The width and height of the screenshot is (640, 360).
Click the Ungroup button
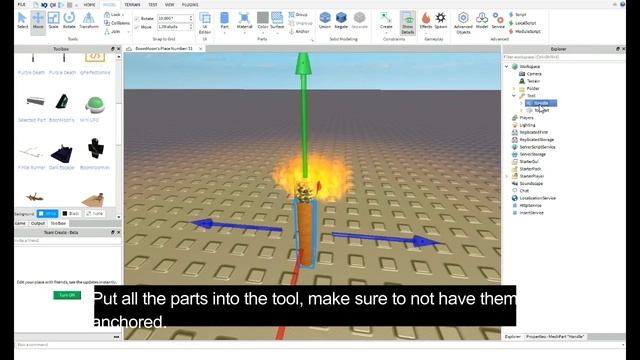pos(301,23)
